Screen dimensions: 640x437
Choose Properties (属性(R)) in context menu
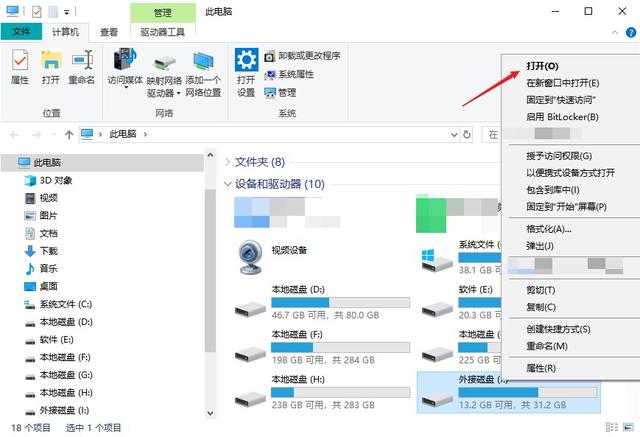pyautogui.click(x=541, y=368)
